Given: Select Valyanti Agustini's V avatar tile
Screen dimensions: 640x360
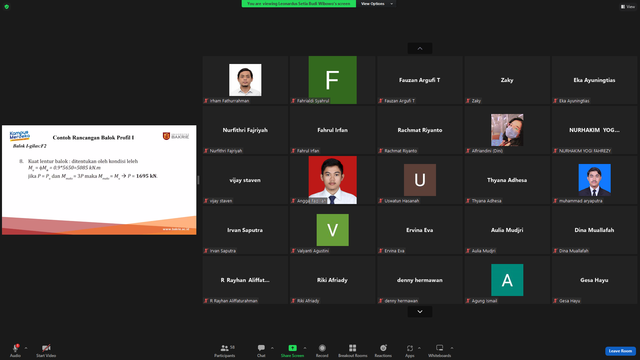Looking at the screenshot, I should [333, 230].
